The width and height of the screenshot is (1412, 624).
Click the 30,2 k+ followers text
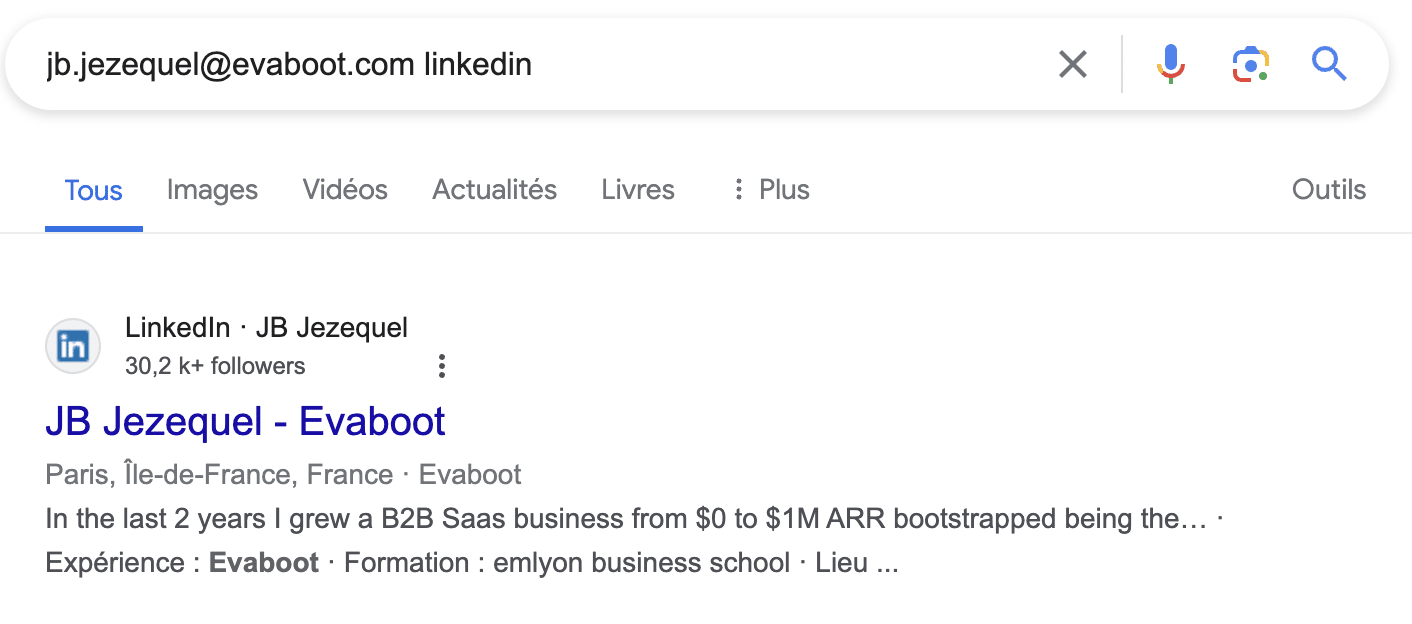pos(215,366)
